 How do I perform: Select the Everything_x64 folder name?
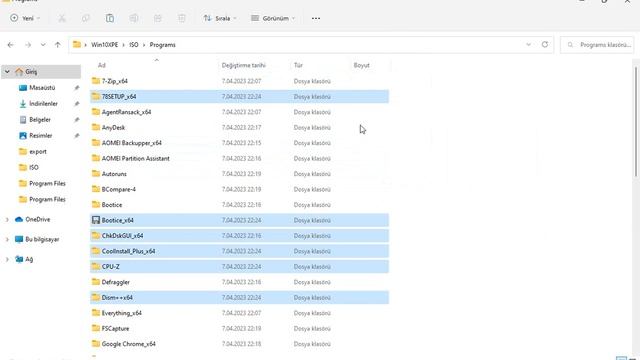(x=122, y=313)
